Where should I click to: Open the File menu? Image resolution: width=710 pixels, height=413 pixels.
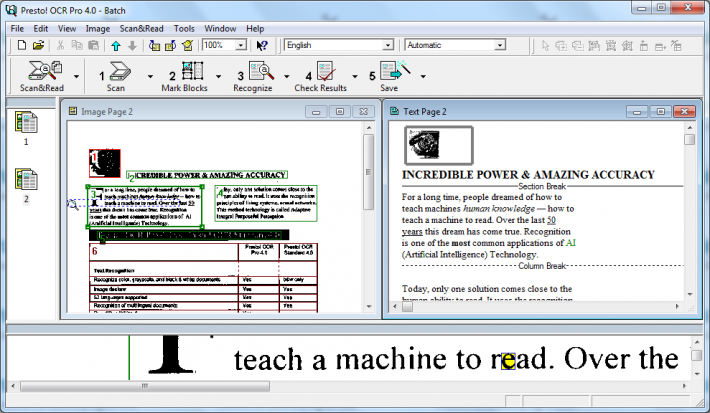tap(17, 29)
